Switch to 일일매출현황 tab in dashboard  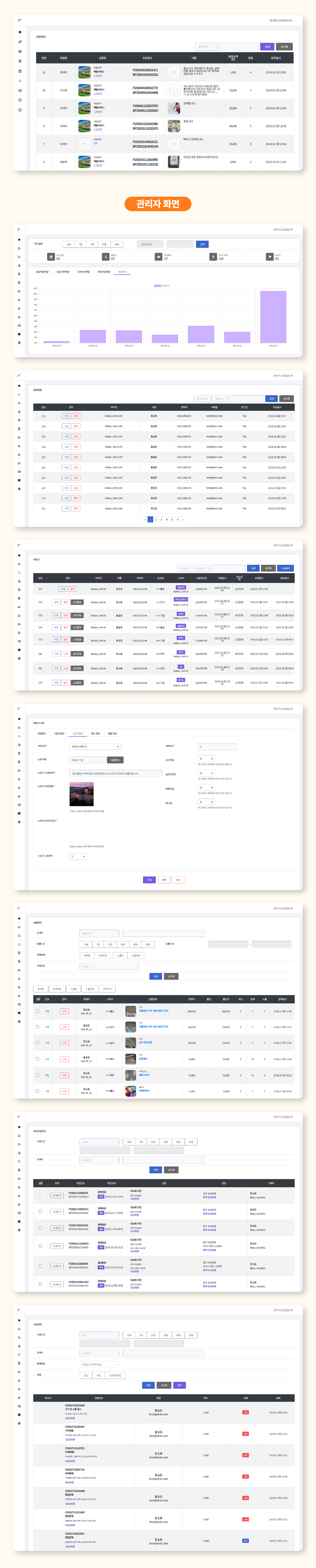click(x=43, y=271)
